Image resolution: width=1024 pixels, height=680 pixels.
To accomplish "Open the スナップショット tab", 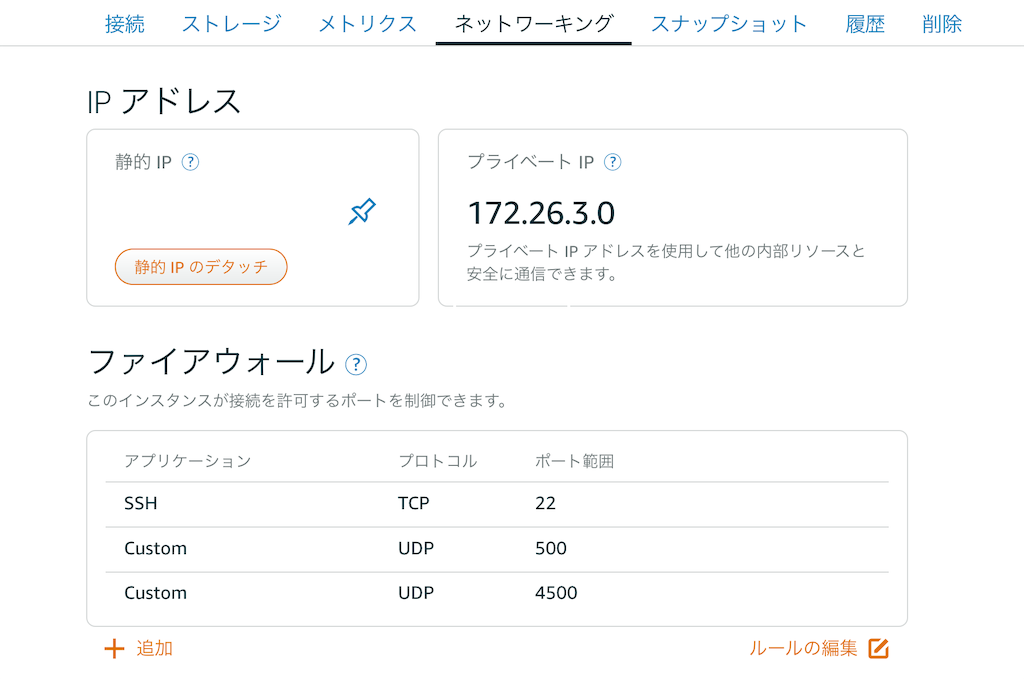I will coord(728,23).
